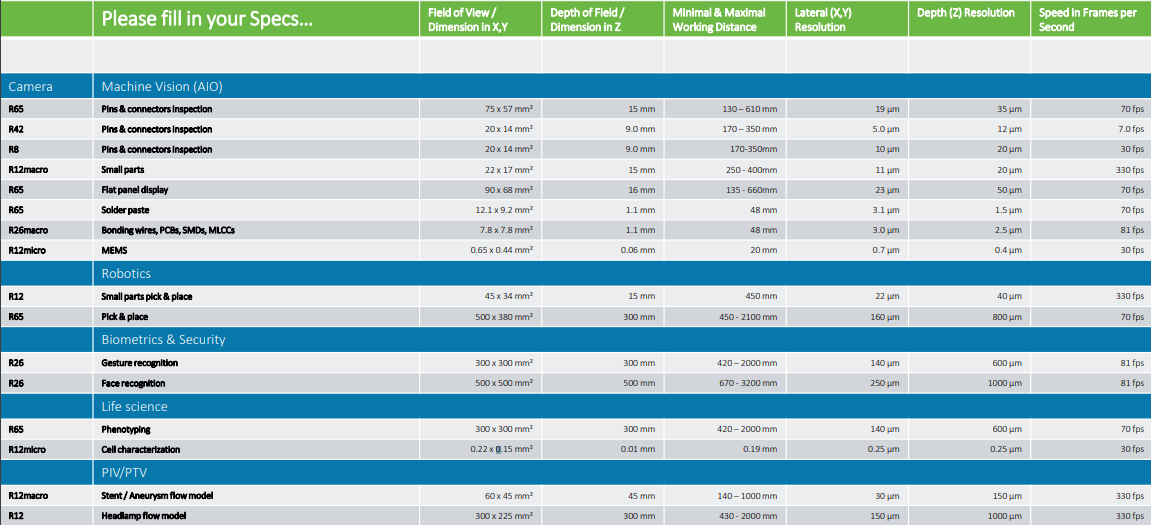1151x525 pixels.
Task: Click the empty spec field under Depth (Z) Resolution
Action: coord(969,56)
